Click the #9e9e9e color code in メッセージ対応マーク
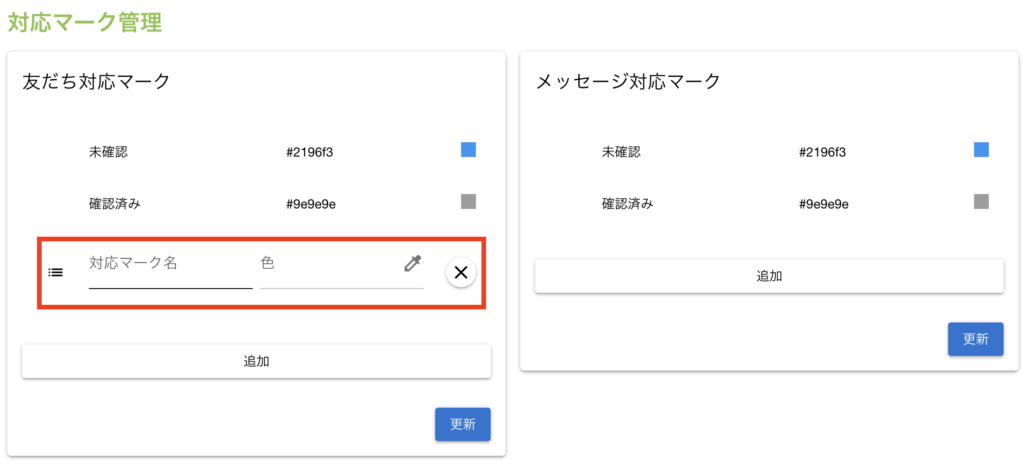 tap(824, 204)
